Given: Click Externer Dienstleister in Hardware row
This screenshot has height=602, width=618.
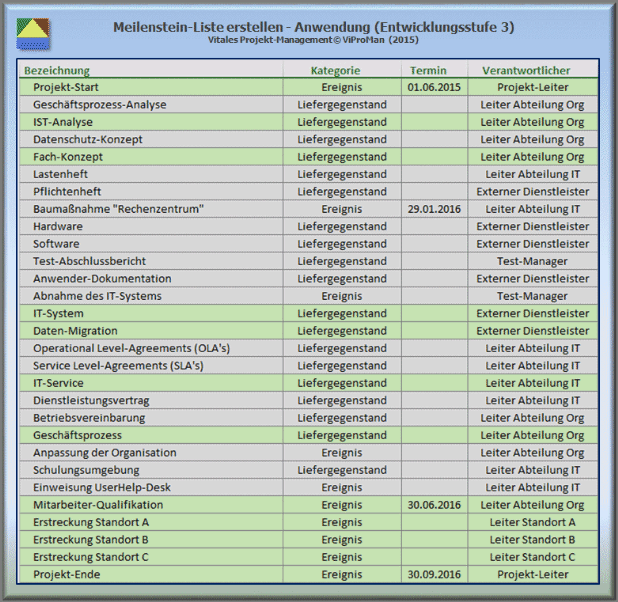Looking at the screenshot, I should coord(533,226).
